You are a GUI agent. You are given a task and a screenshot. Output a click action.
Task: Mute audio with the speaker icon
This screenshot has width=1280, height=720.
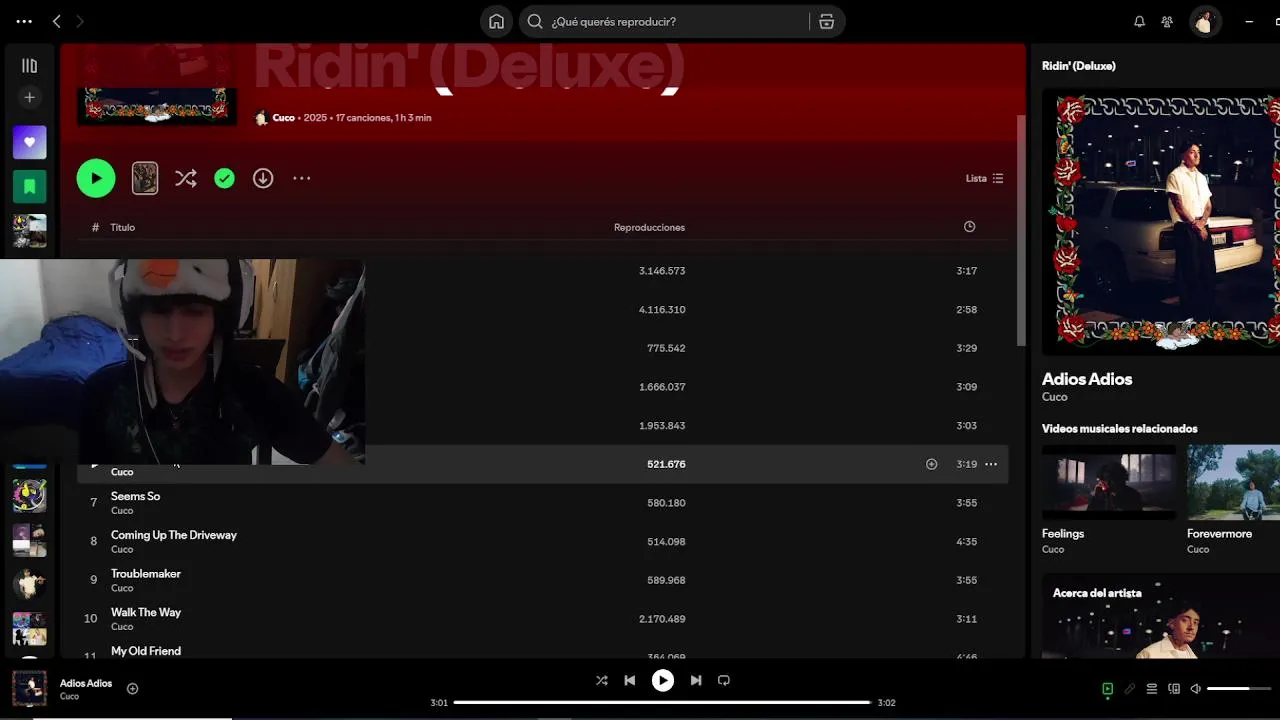coord(1195,689)
